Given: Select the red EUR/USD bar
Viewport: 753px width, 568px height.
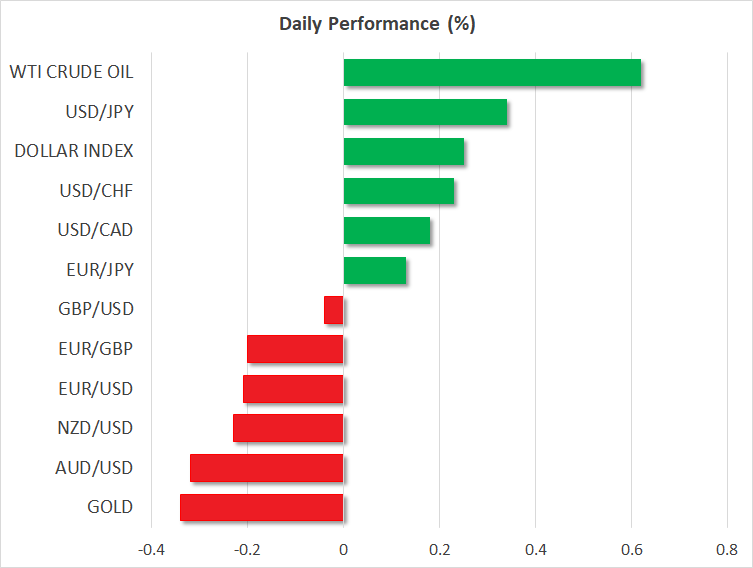Looking at the screenshot, I should (x=293, y=389).
